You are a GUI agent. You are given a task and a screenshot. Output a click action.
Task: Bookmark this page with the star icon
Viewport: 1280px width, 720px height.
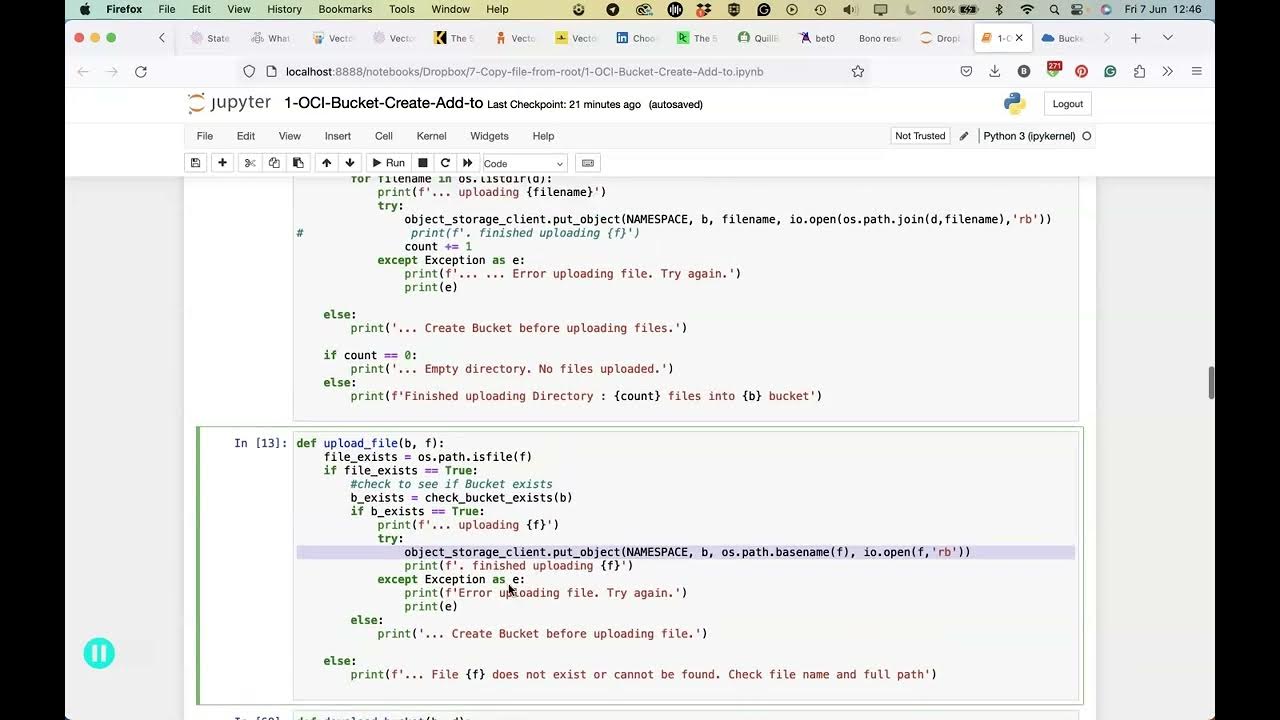pyautogui.click(x=858, y=71)
